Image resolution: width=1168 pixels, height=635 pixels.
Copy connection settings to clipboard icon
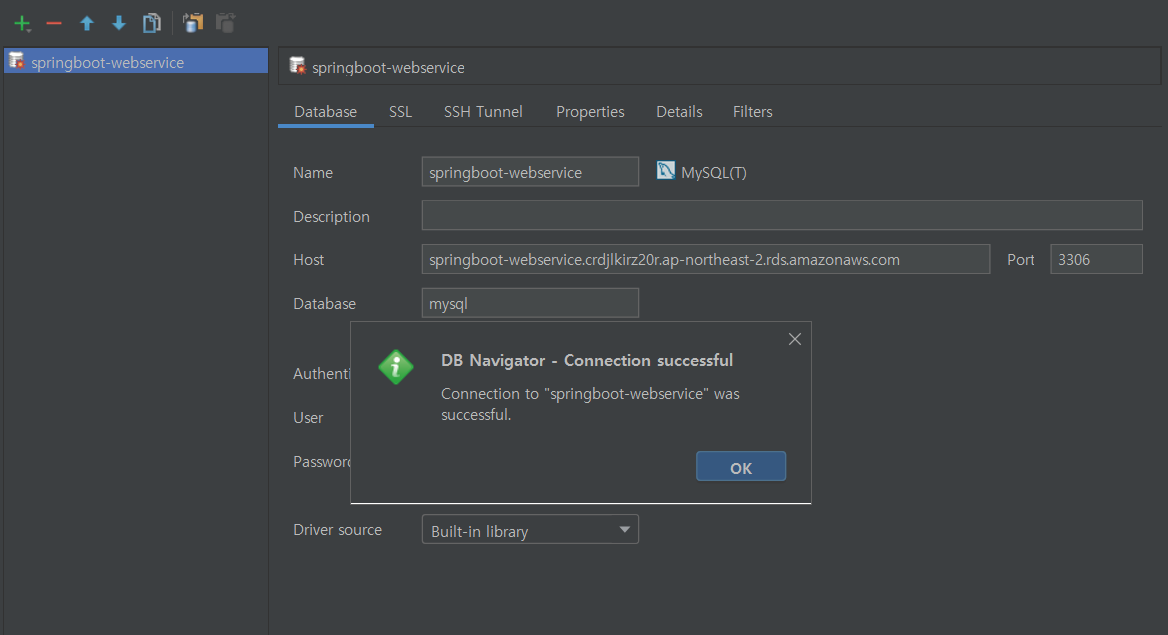(x=193, y=23)
